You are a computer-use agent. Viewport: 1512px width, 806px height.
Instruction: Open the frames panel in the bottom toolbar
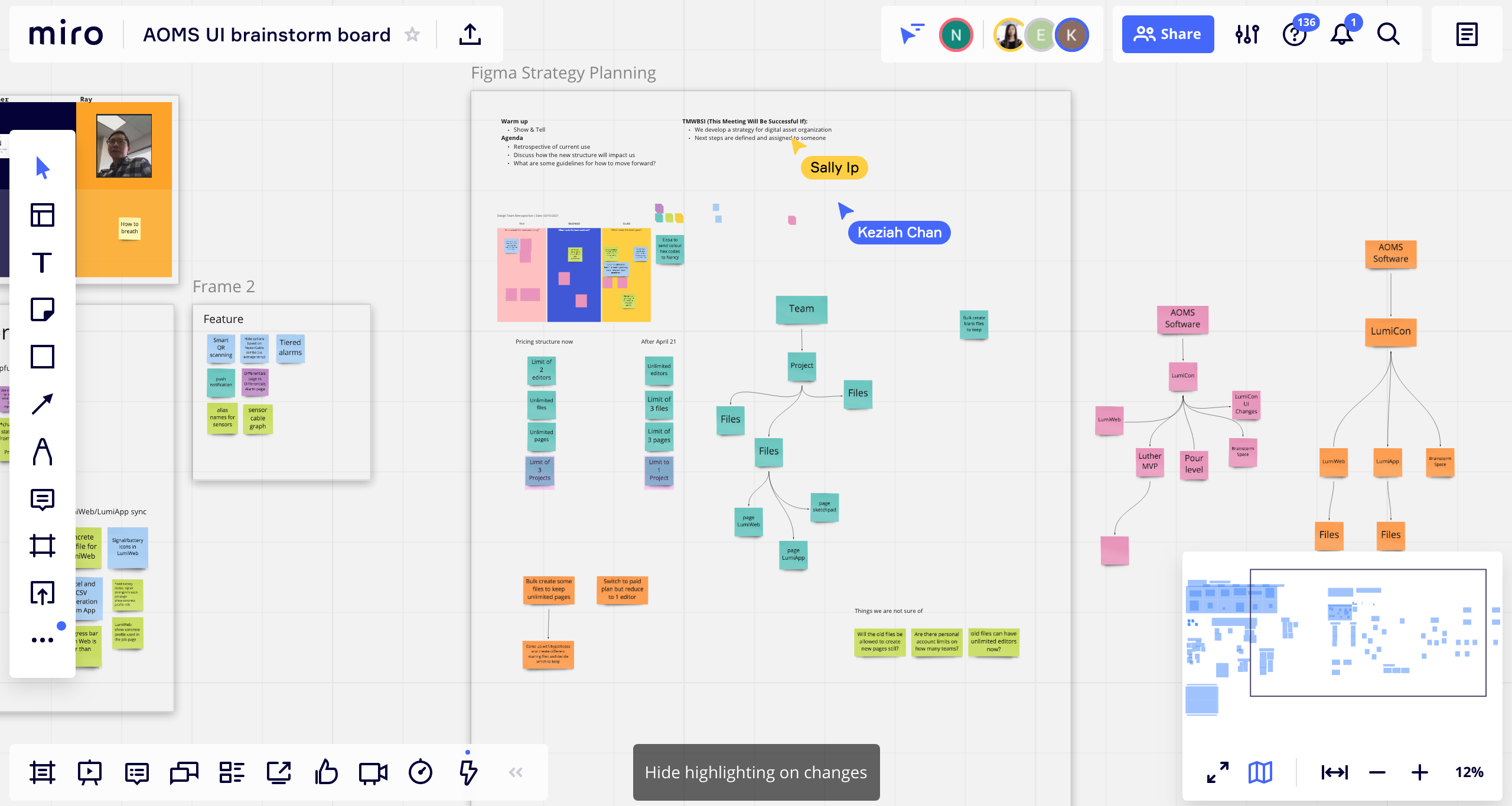click(43, 772)
